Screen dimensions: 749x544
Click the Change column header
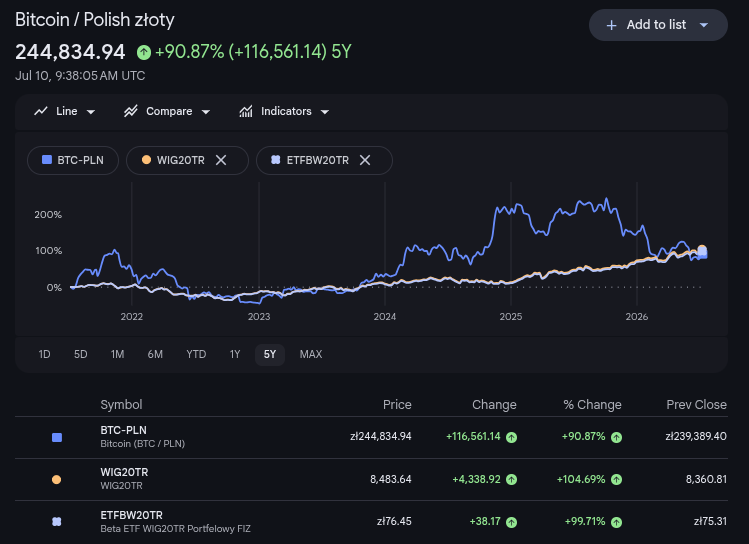(x=494, y=405)
